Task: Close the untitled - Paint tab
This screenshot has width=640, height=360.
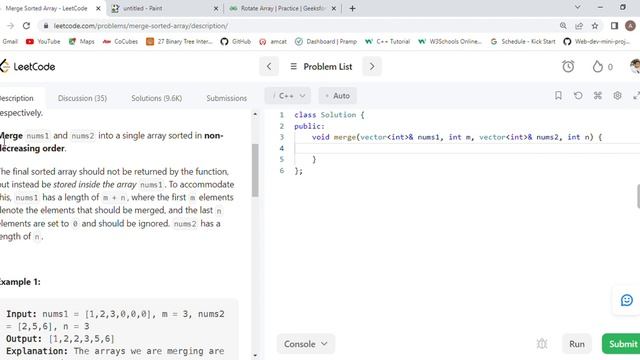Action: click(216, 8)
